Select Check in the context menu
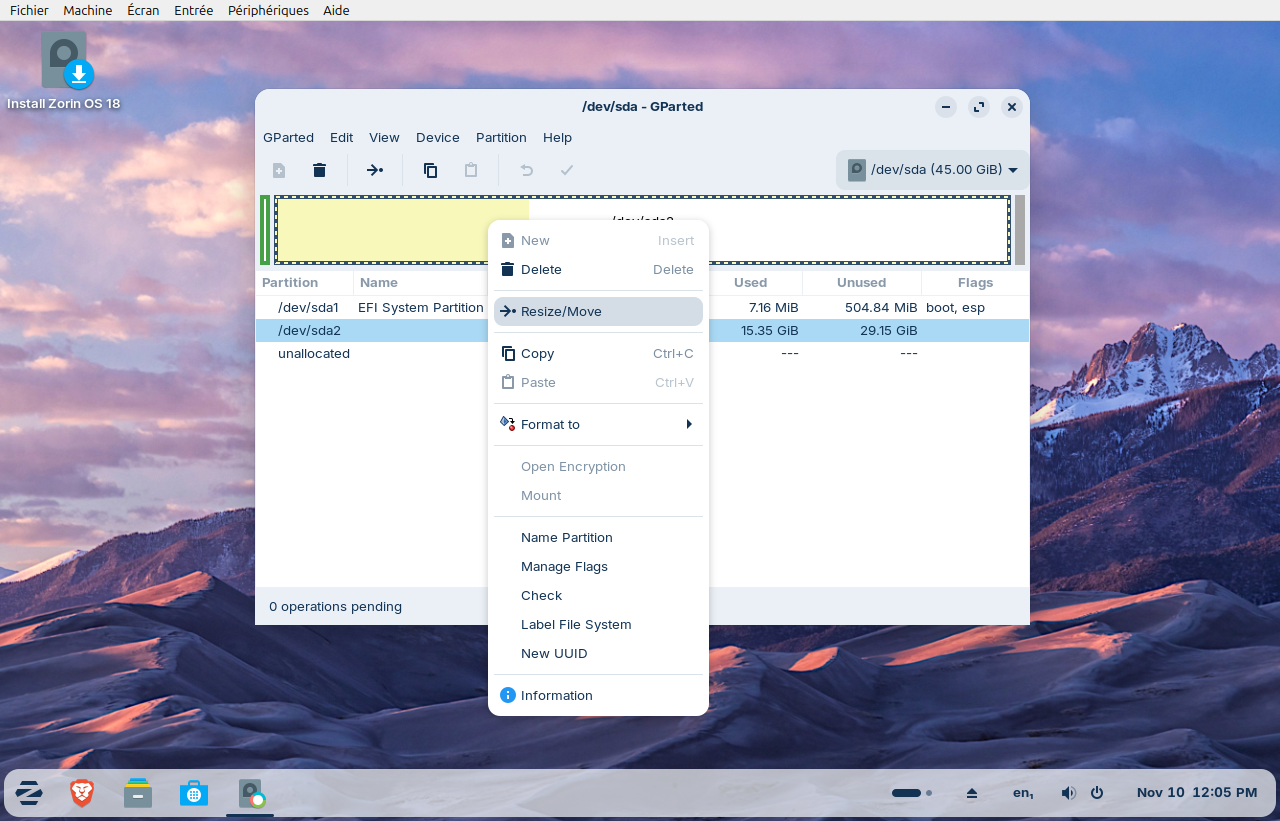 (x=598, y=595)
